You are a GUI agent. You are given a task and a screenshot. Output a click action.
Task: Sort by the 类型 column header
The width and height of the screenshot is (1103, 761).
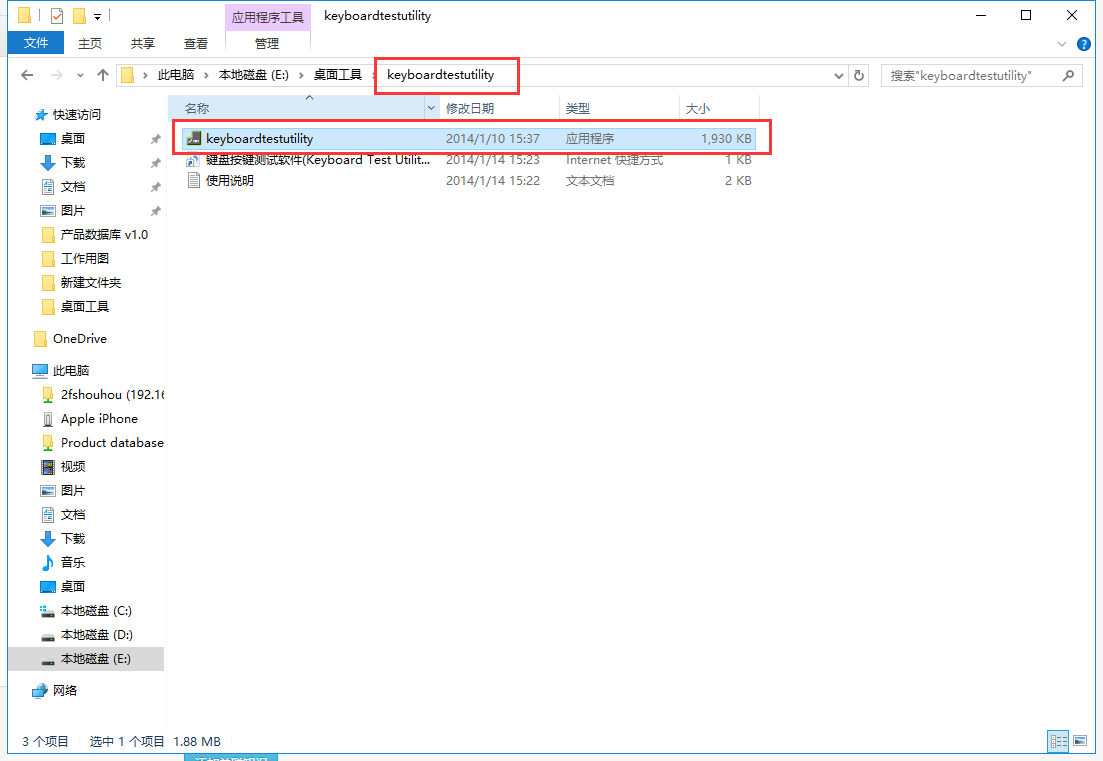(x=619, y=108)
